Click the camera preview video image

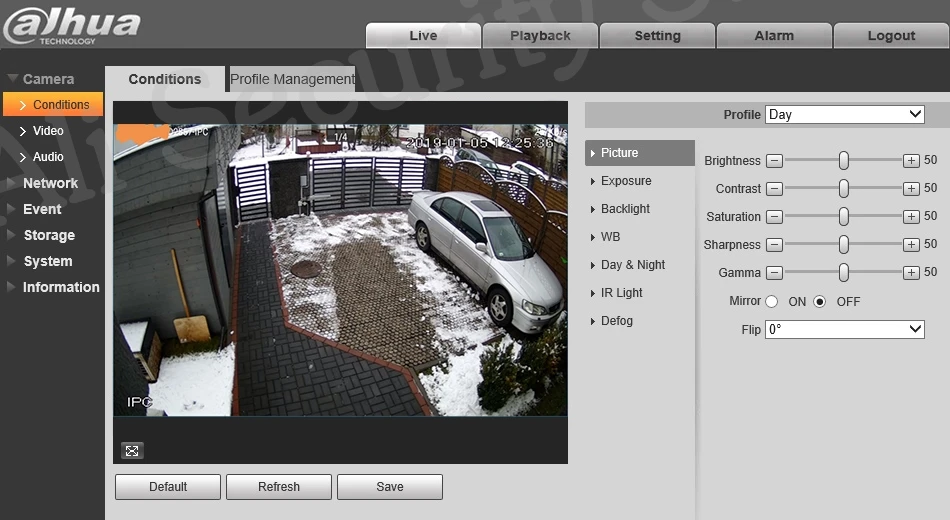point(340,270)
